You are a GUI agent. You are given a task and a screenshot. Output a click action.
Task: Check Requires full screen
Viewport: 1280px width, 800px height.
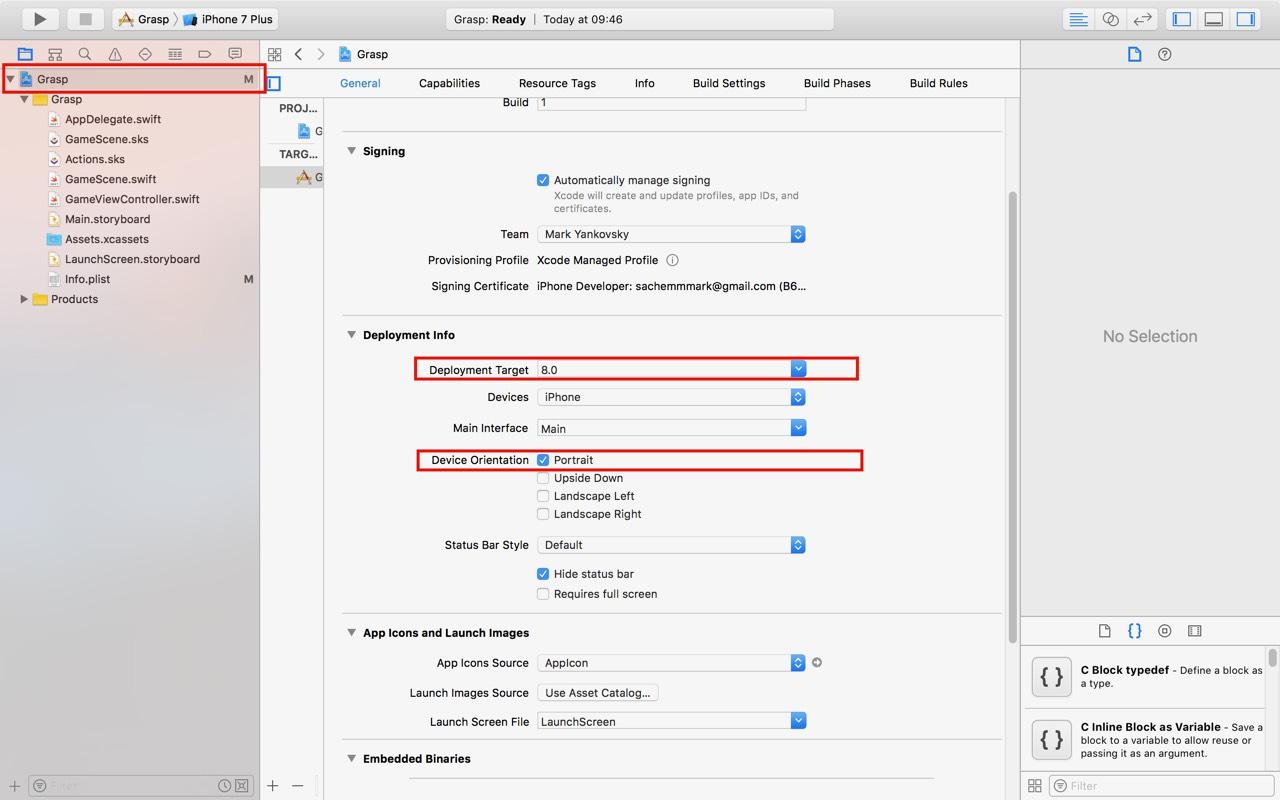click(543, 594)
